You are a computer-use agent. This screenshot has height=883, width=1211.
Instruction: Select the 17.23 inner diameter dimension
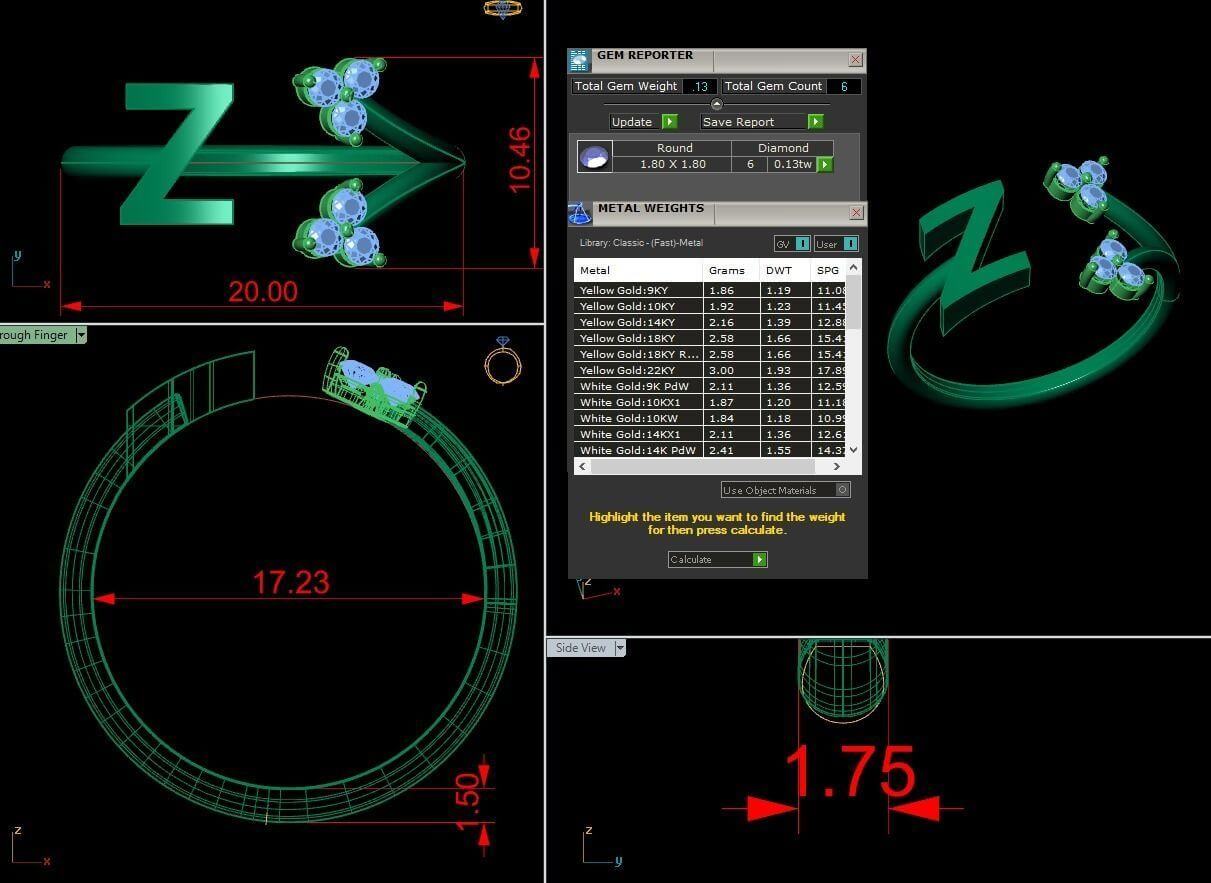[x=291, y=582]
